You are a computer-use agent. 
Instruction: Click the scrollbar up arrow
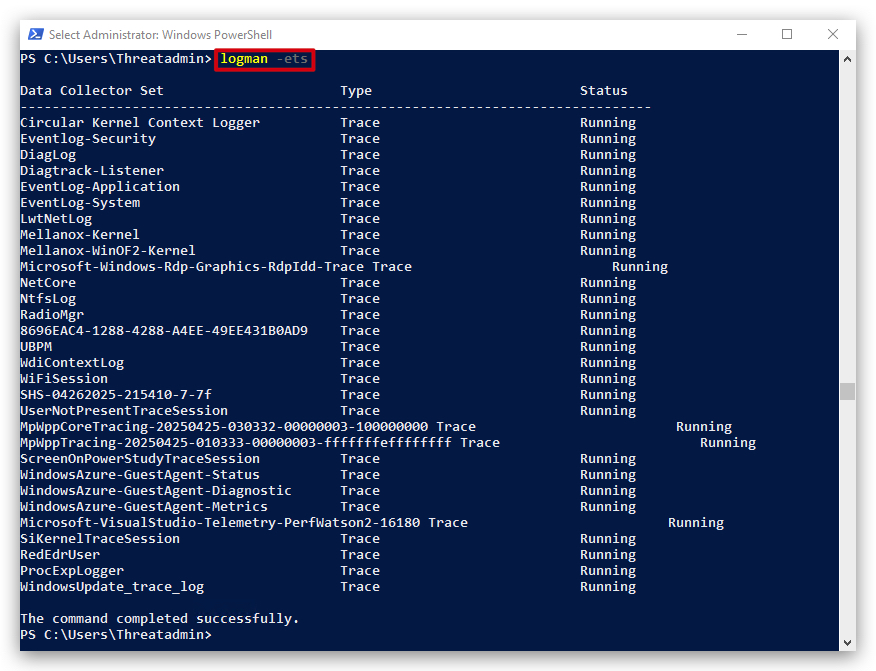(848, 59)
